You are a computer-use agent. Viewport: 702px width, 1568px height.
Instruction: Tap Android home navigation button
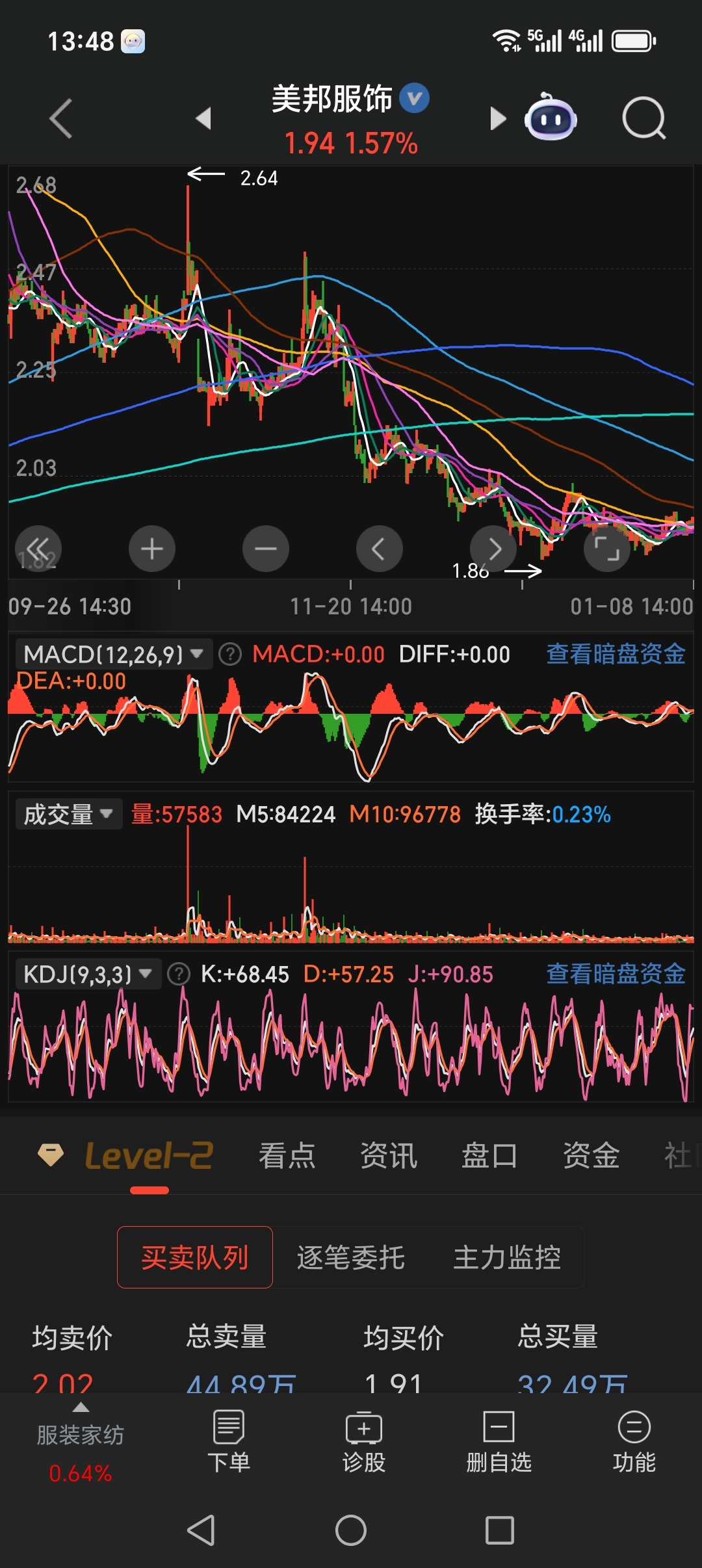(351, 1530)
